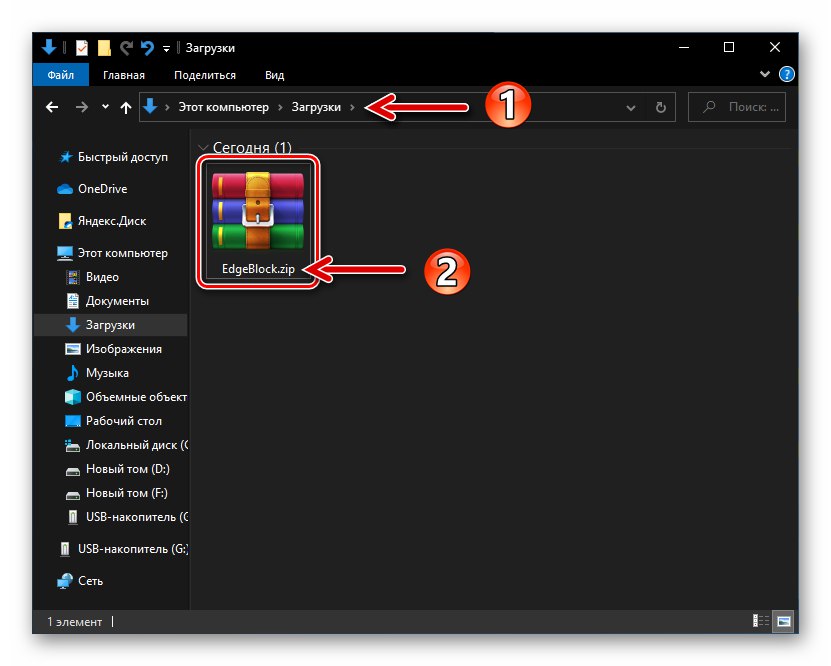
Task: Click the Properties icon in quick access toolbar
Action: pos(82,48)
